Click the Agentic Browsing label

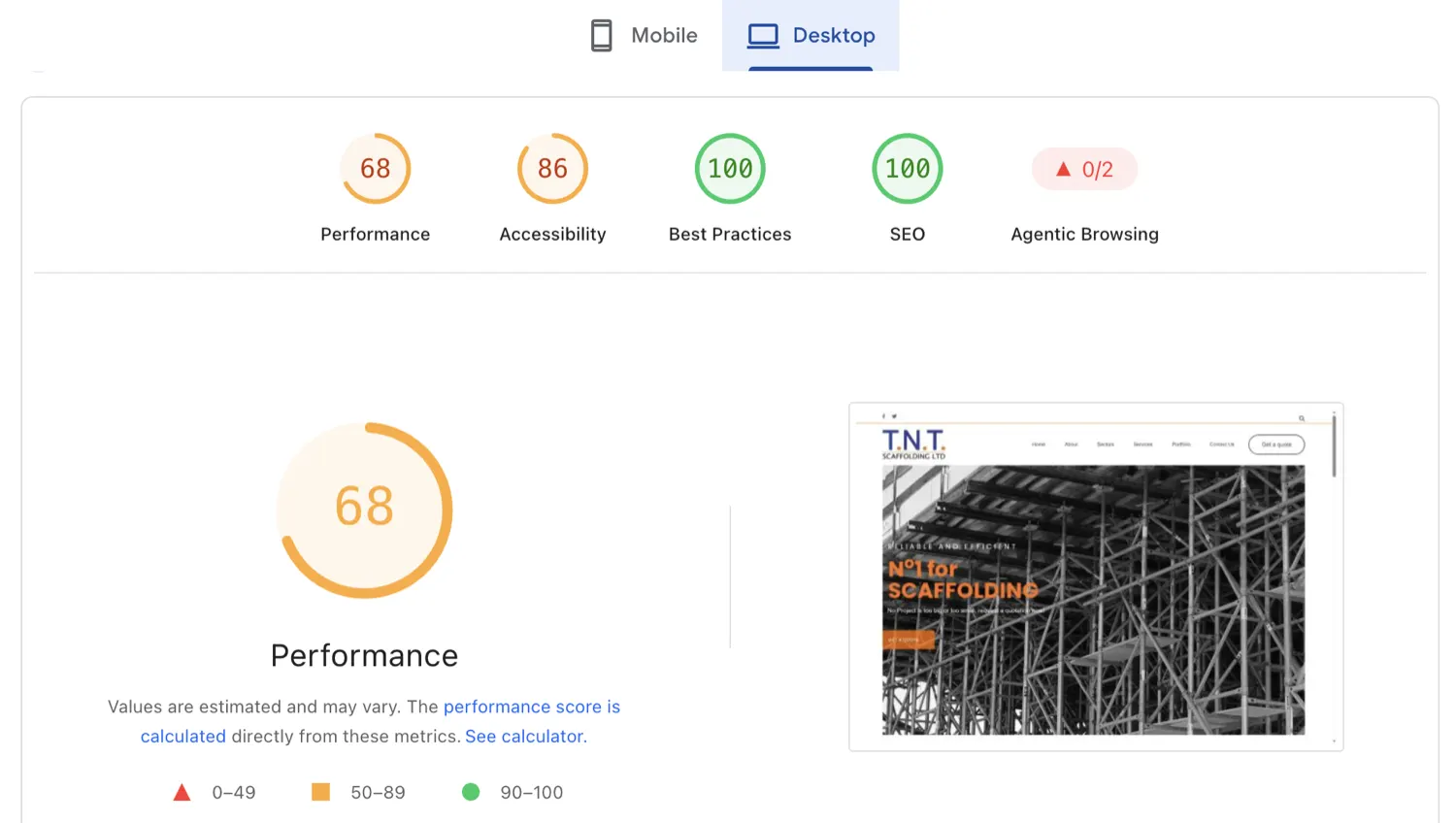(1084, 234)
